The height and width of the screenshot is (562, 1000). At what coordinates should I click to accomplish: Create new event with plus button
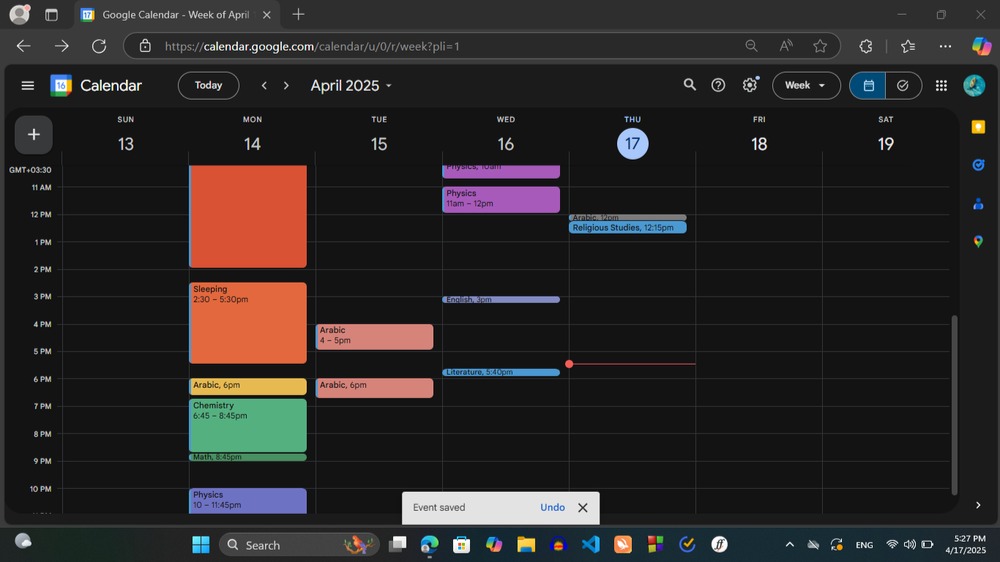click(34, 135)
